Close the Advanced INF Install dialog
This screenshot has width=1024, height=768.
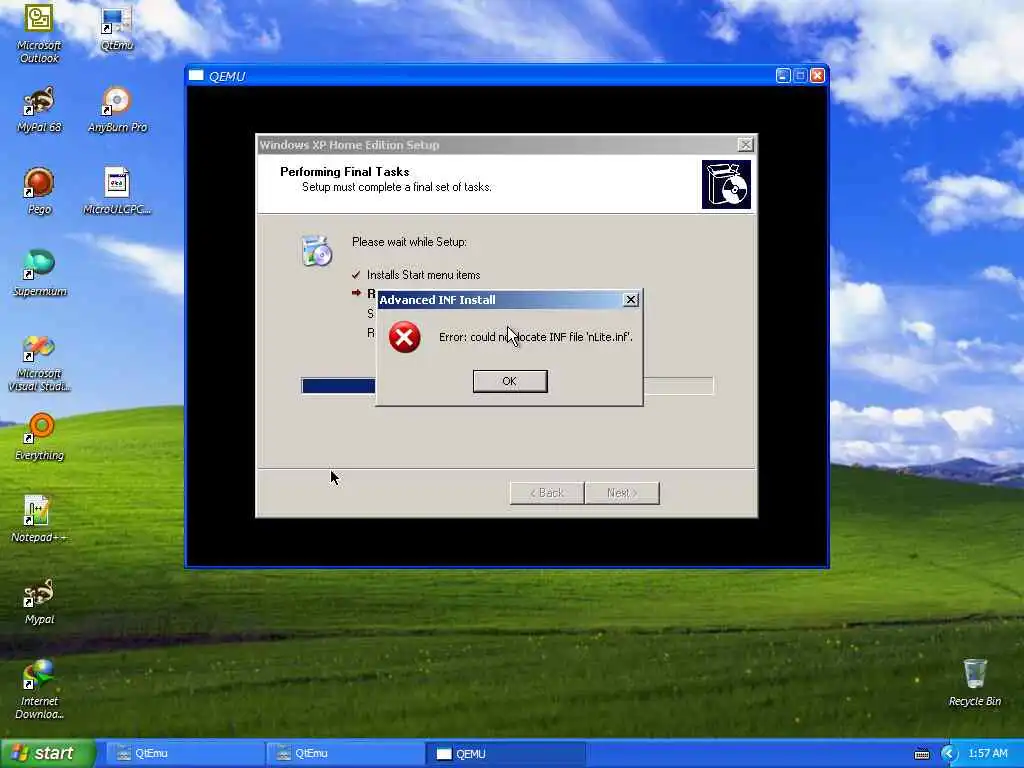[x=630, y=300]
